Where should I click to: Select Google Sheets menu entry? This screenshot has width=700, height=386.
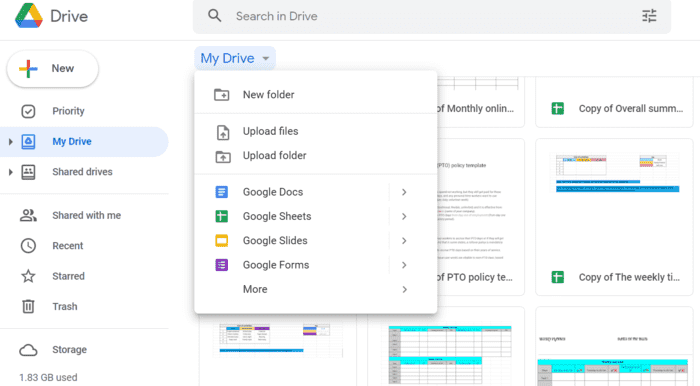point(316,216)
